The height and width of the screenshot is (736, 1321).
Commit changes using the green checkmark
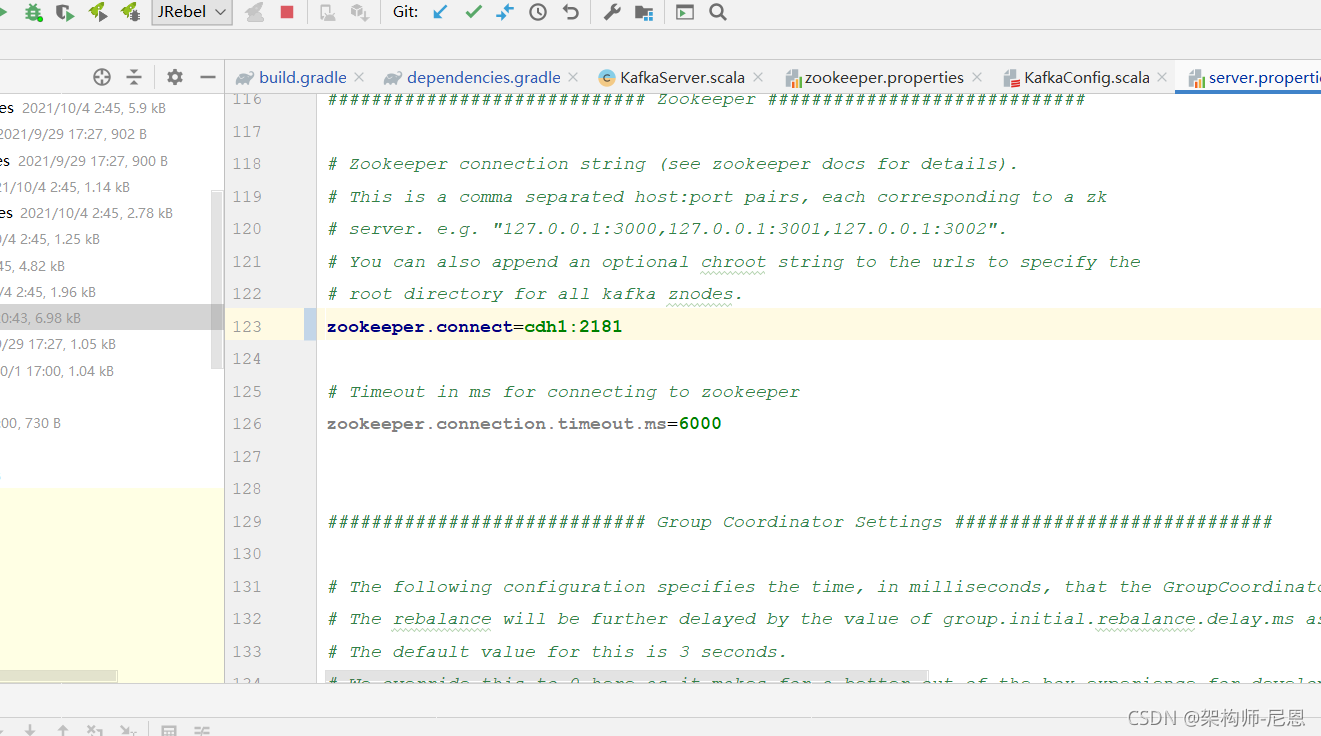pyautogui.click(x=473, y=12)
